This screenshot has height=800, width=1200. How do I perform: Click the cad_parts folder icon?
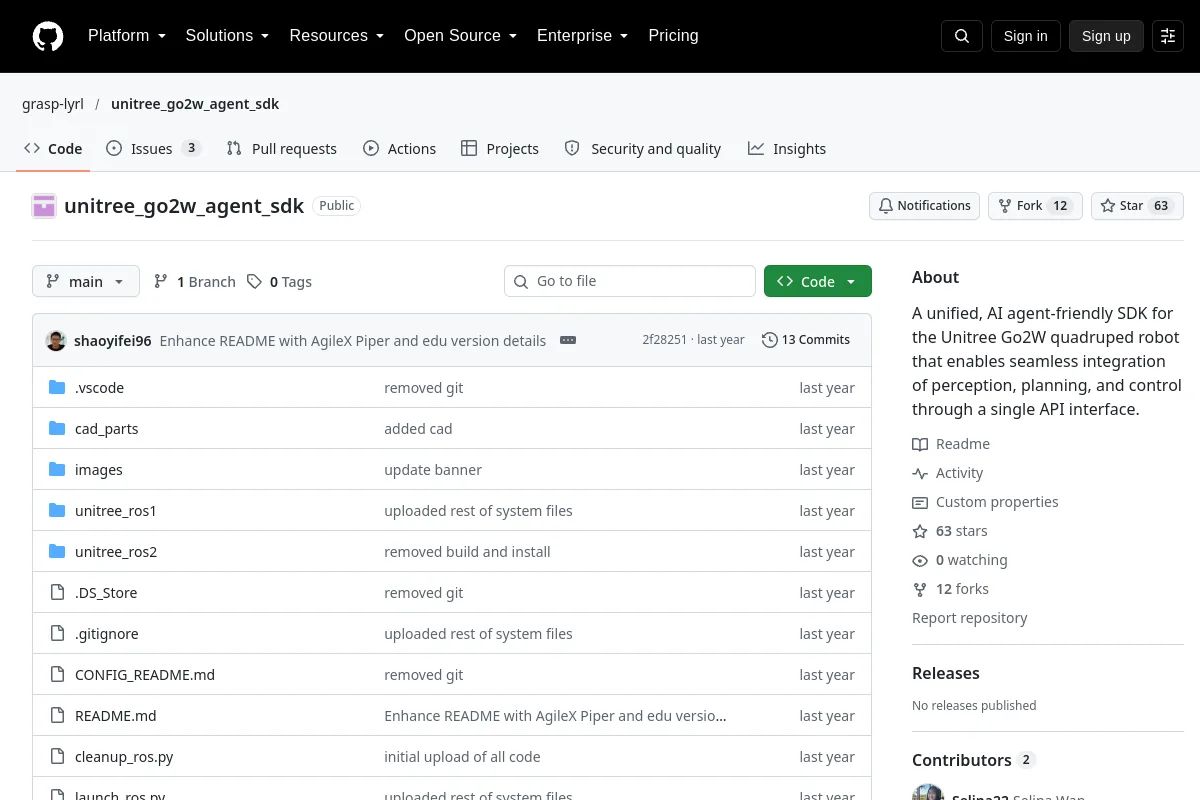point(57,429)
